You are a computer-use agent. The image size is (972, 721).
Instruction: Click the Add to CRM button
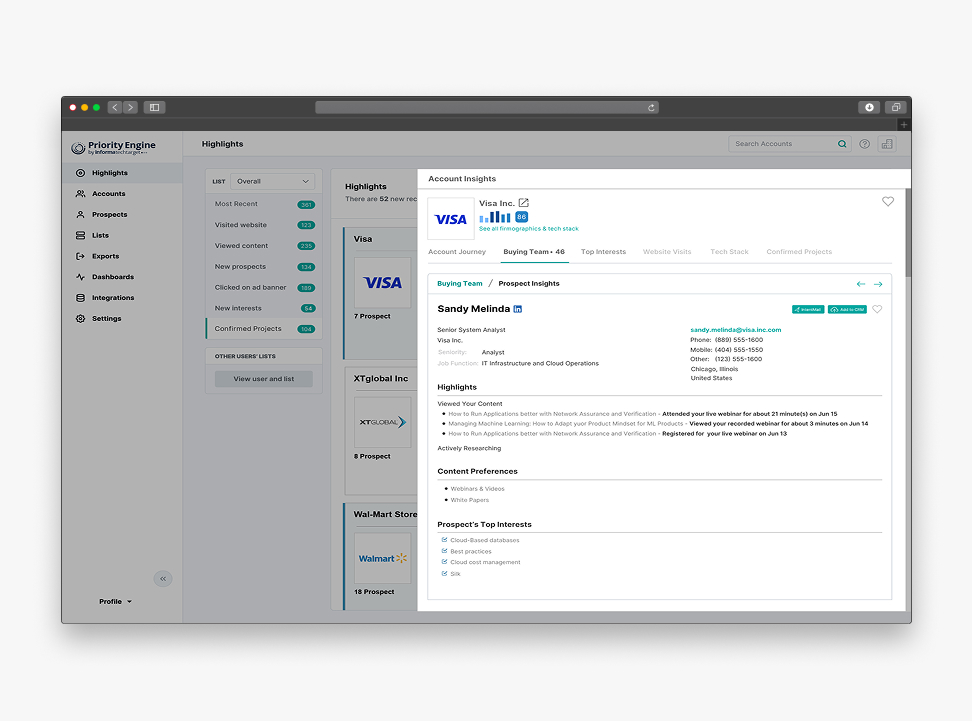pos(847,310)
